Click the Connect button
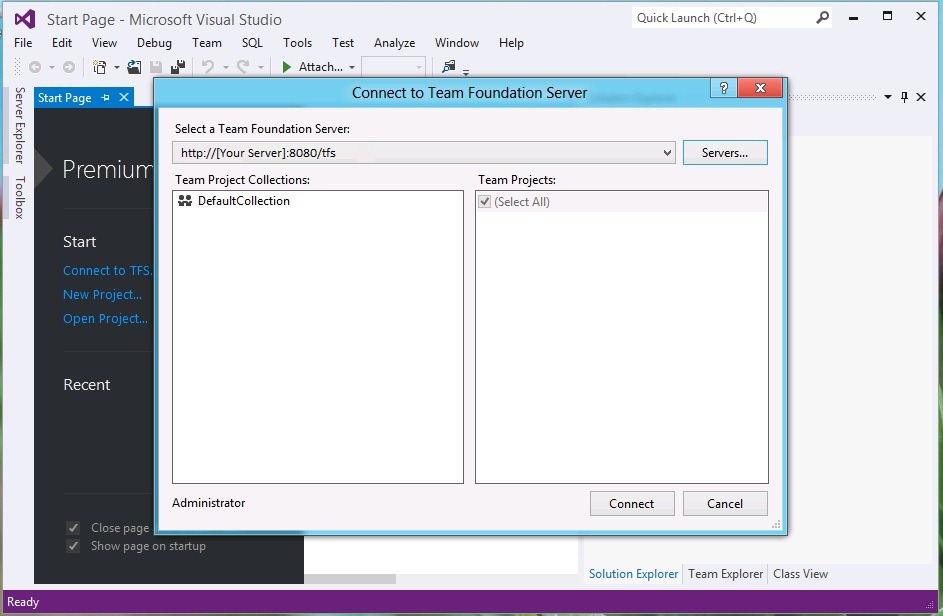Screen dimensions: 943x616 (x=632, y=504)
